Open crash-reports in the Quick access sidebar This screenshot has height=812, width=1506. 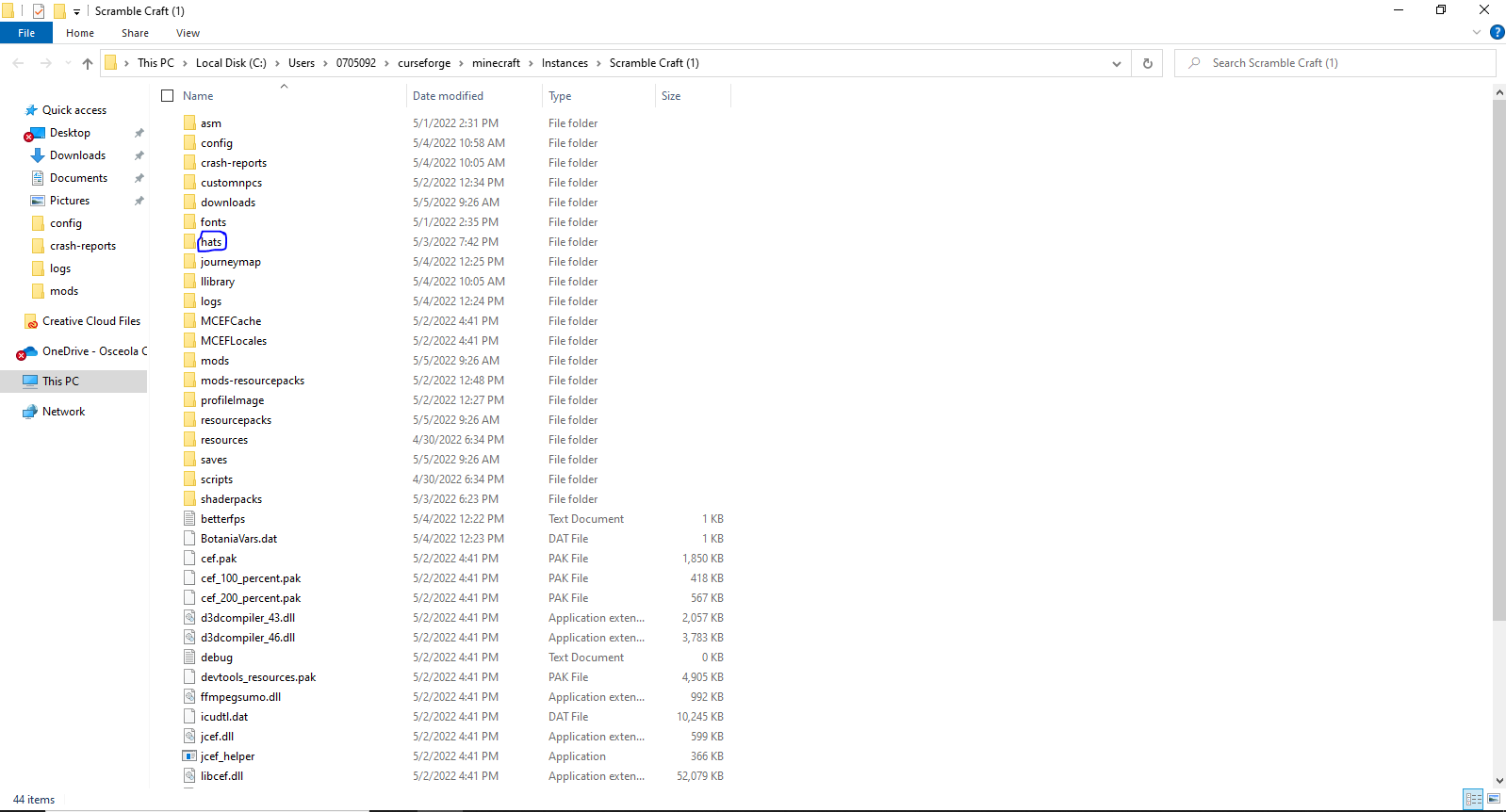tap(83, 246)
